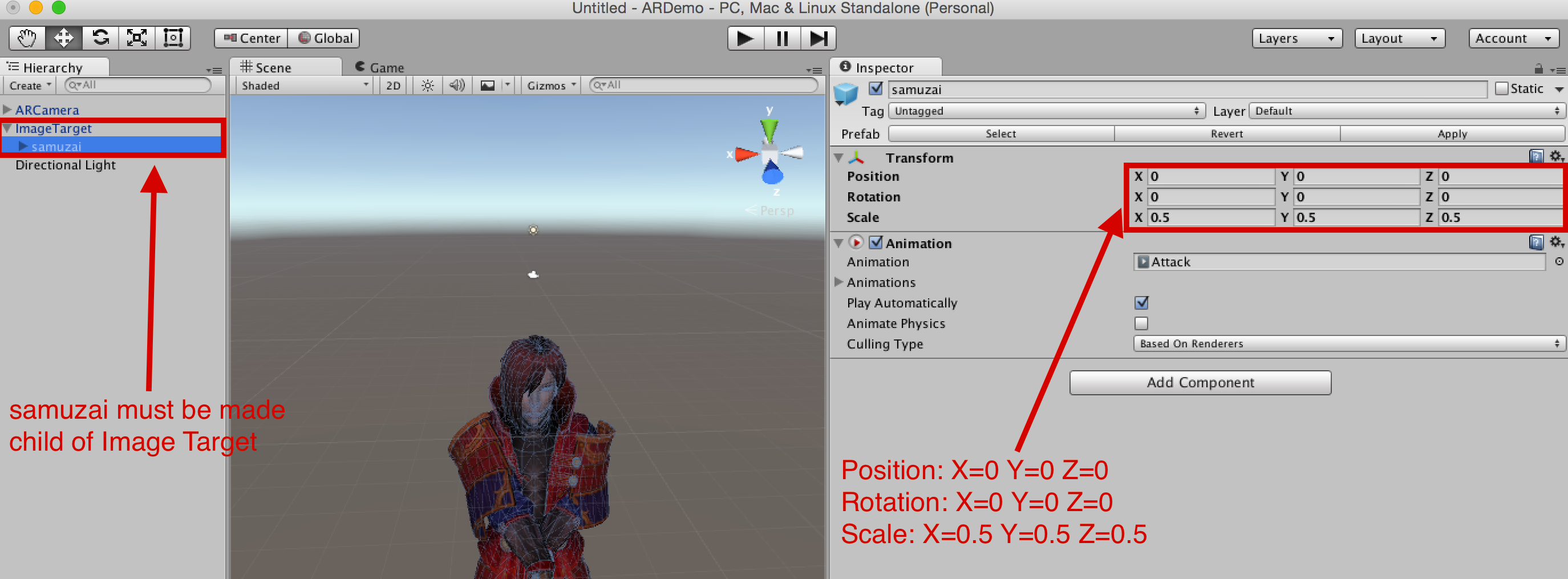The width and height of the screenshot is (1568, 579).
Task: Collapse the Transform component
Action: coord(838,157)
